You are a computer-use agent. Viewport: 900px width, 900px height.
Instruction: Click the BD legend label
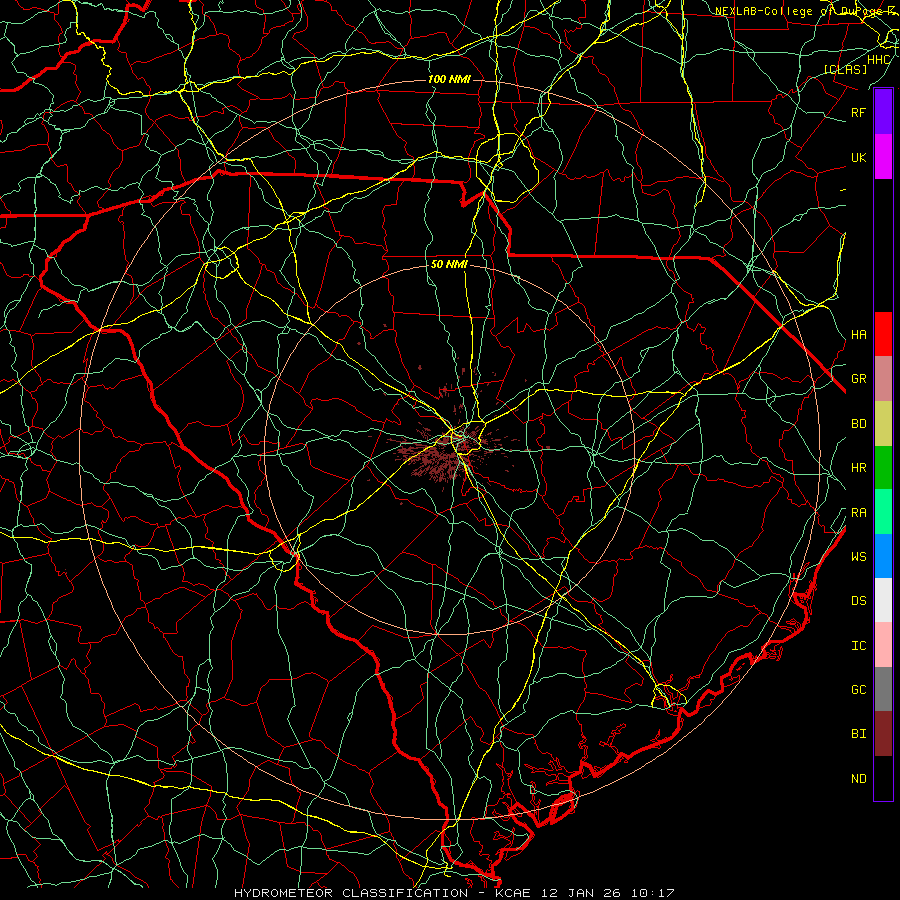pos(858,424)
